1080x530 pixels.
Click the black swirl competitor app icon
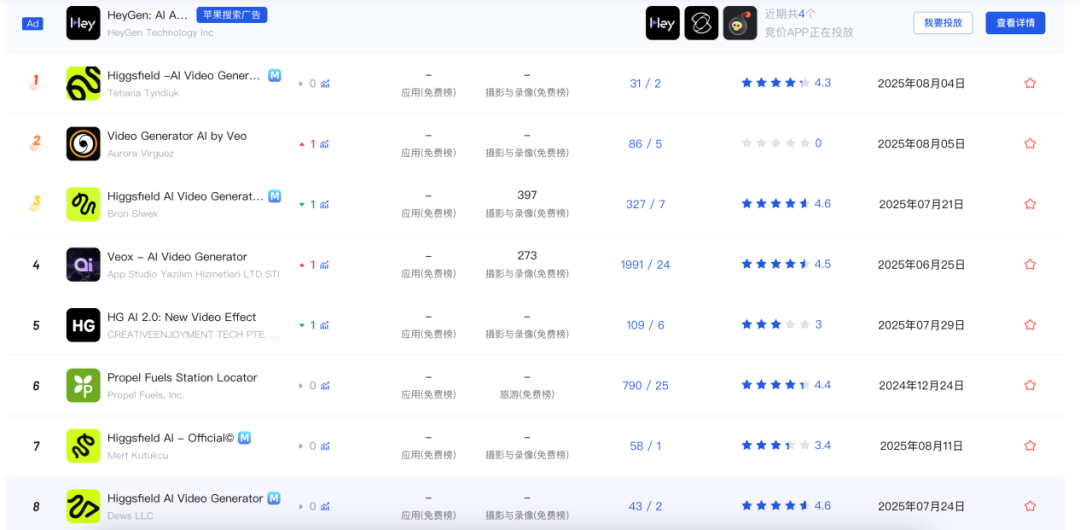[701, 23]
